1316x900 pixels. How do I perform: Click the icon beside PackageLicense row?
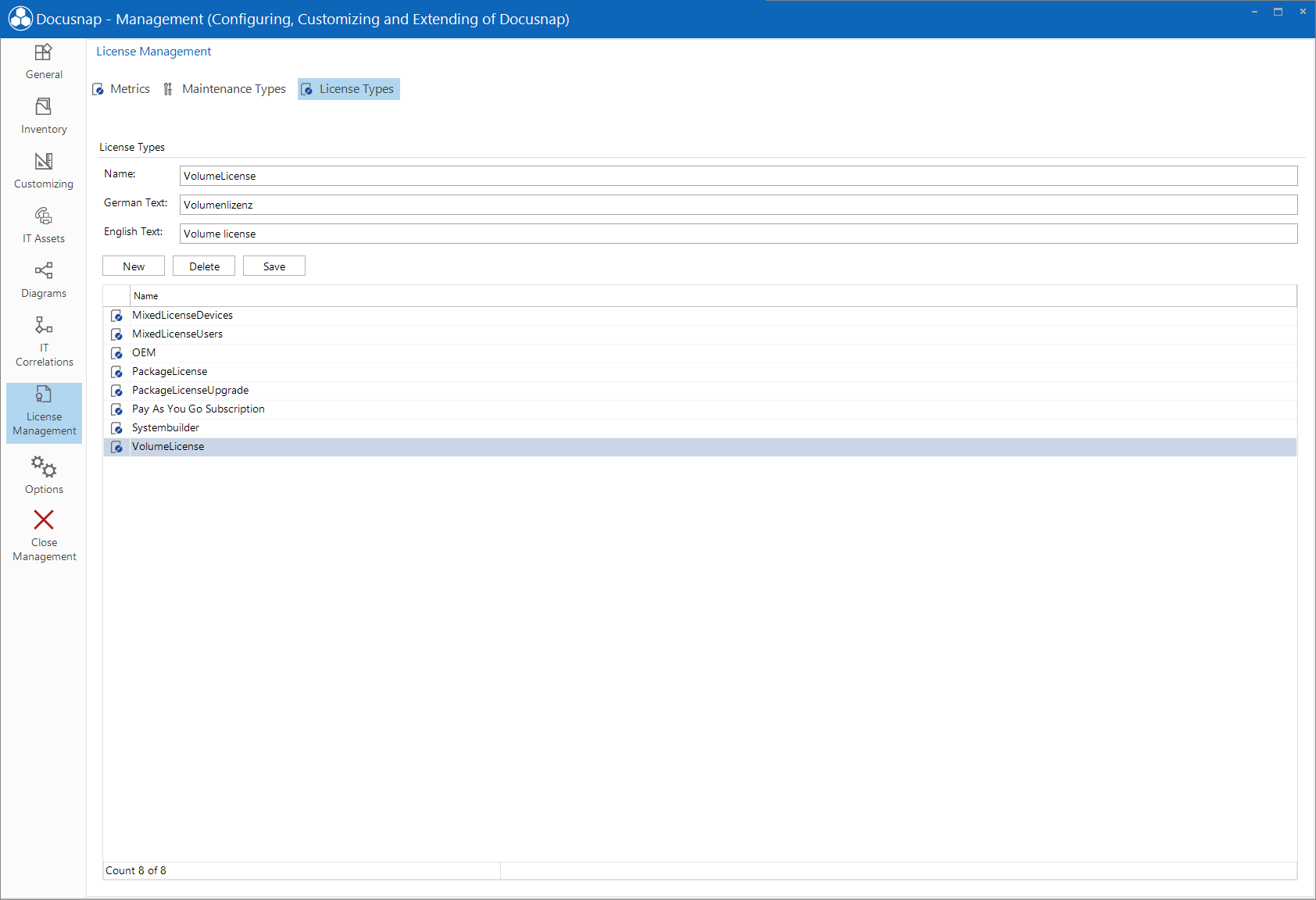tap(117, 372)
